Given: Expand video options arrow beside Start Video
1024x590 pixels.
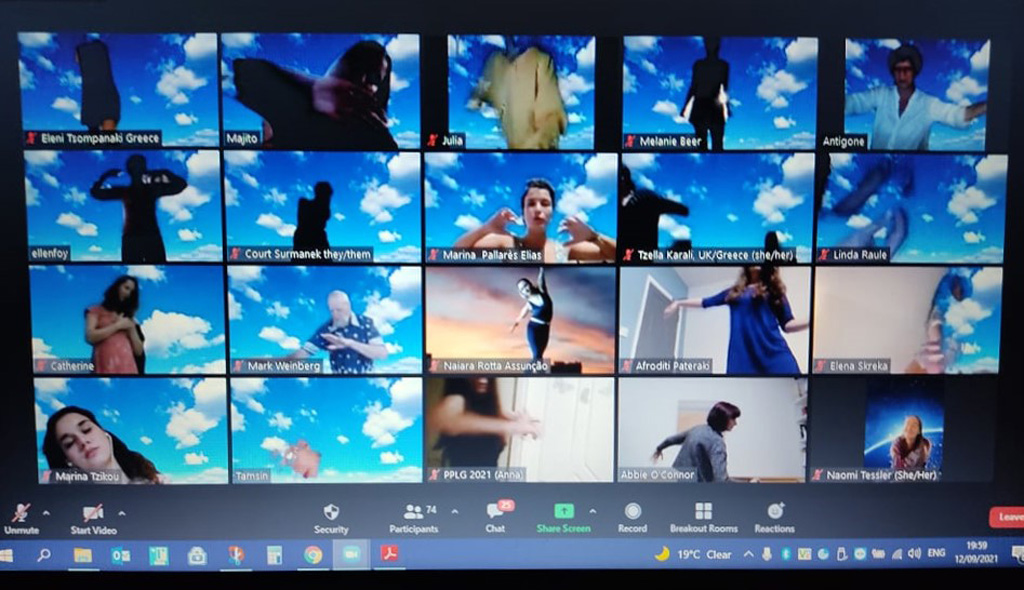Looking at the screenshot, I should (x=121, y=513).
